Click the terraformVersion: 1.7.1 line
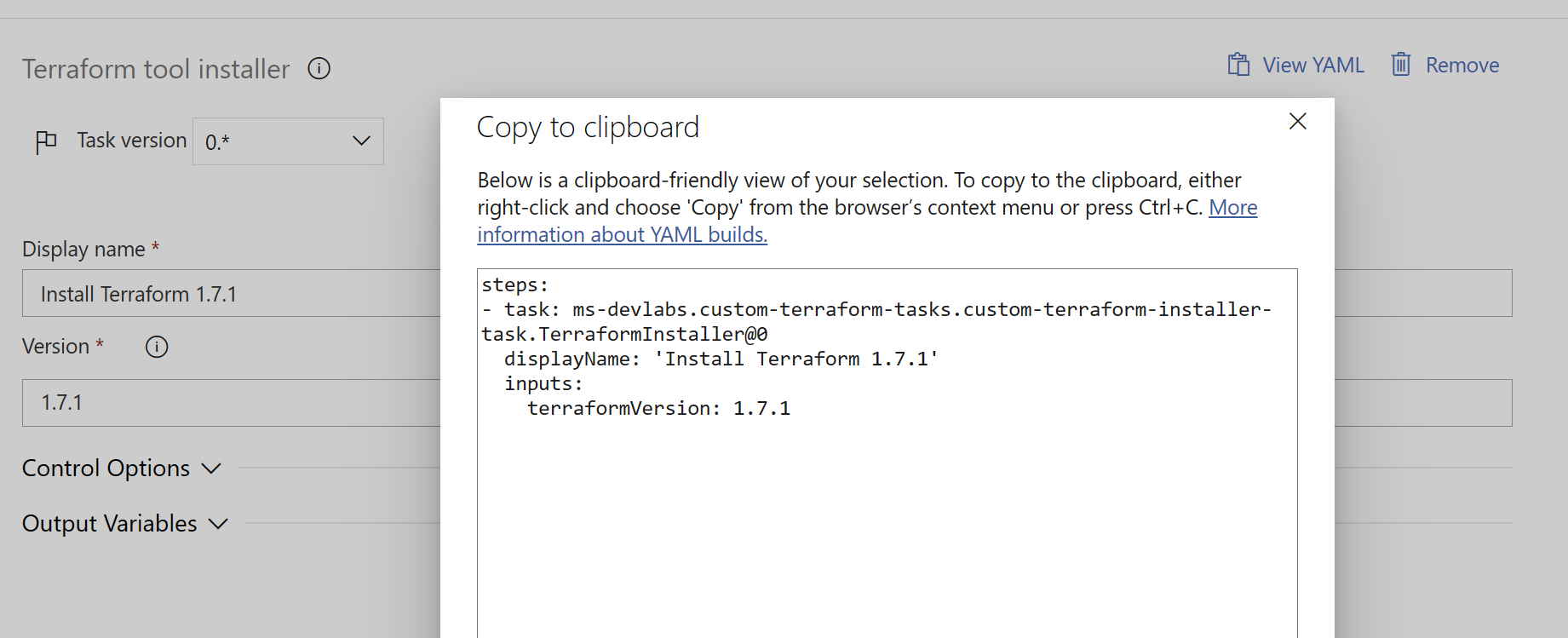This screenshot has height=638, width=1568. [x=658, y=409]
